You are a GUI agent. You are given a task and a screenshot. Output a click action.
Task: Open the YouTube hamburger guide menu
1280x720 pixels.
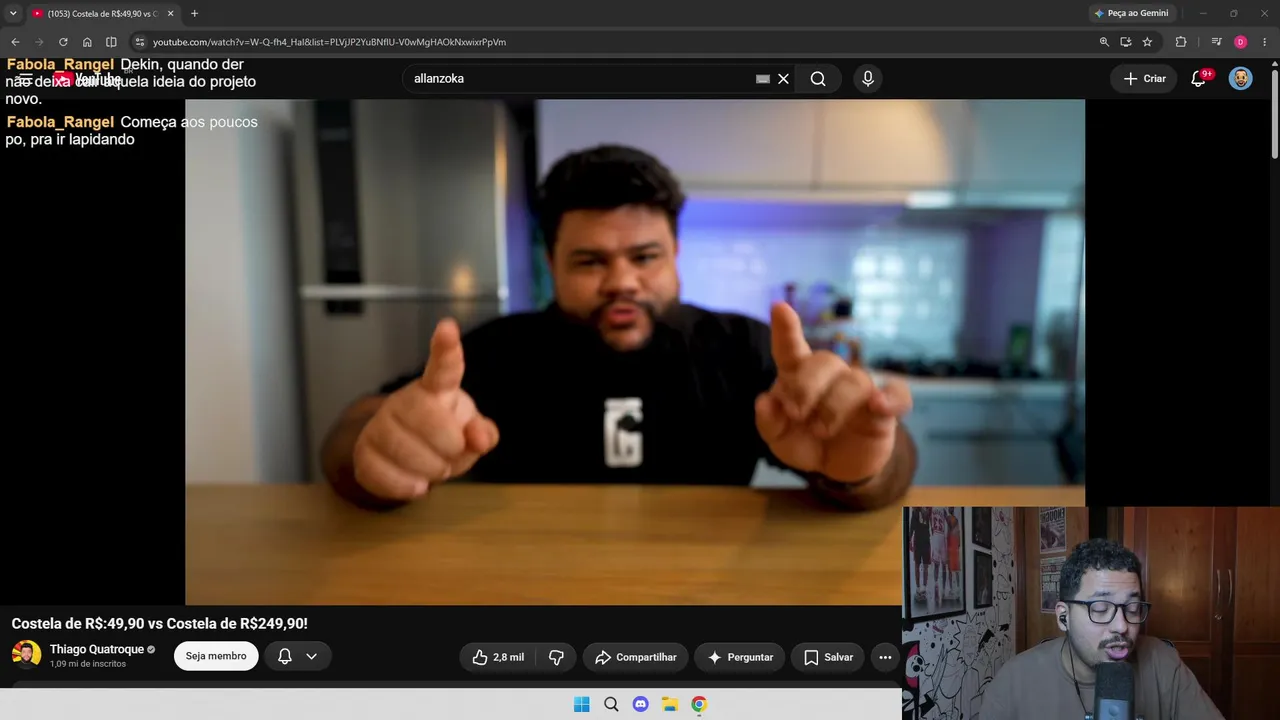tap(25, 78)
